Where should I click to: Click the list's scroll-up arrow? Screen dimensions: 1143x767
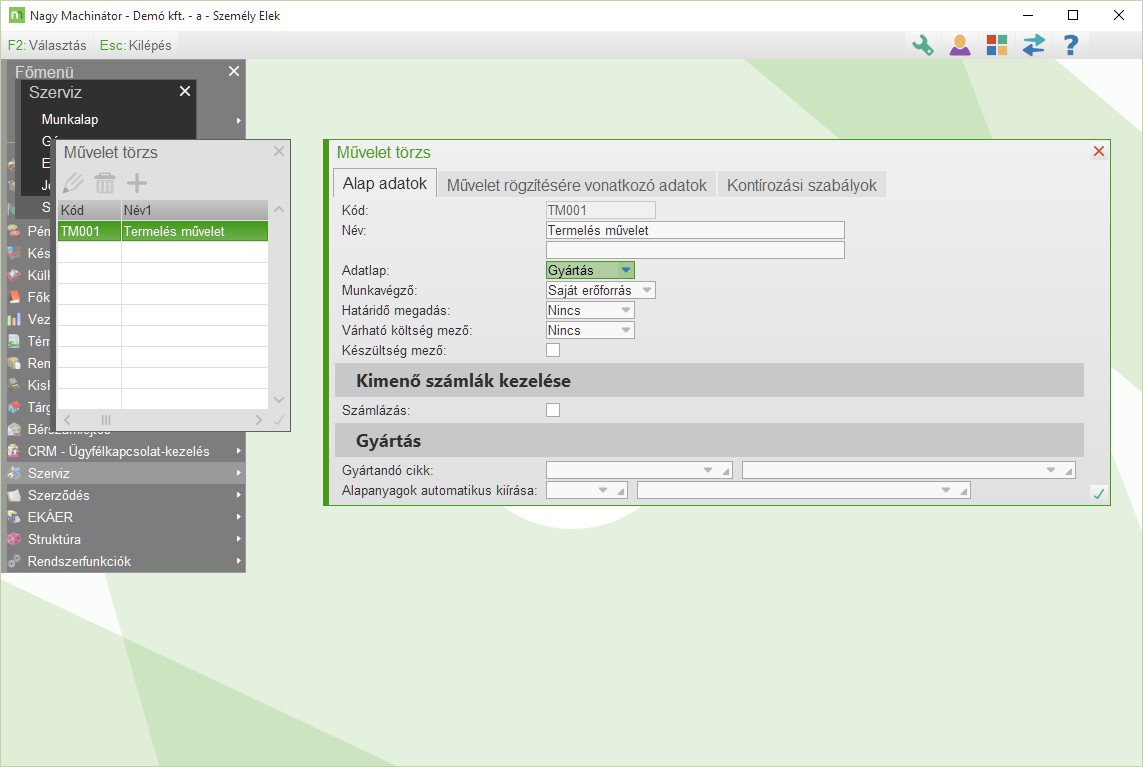click(279, 210)
